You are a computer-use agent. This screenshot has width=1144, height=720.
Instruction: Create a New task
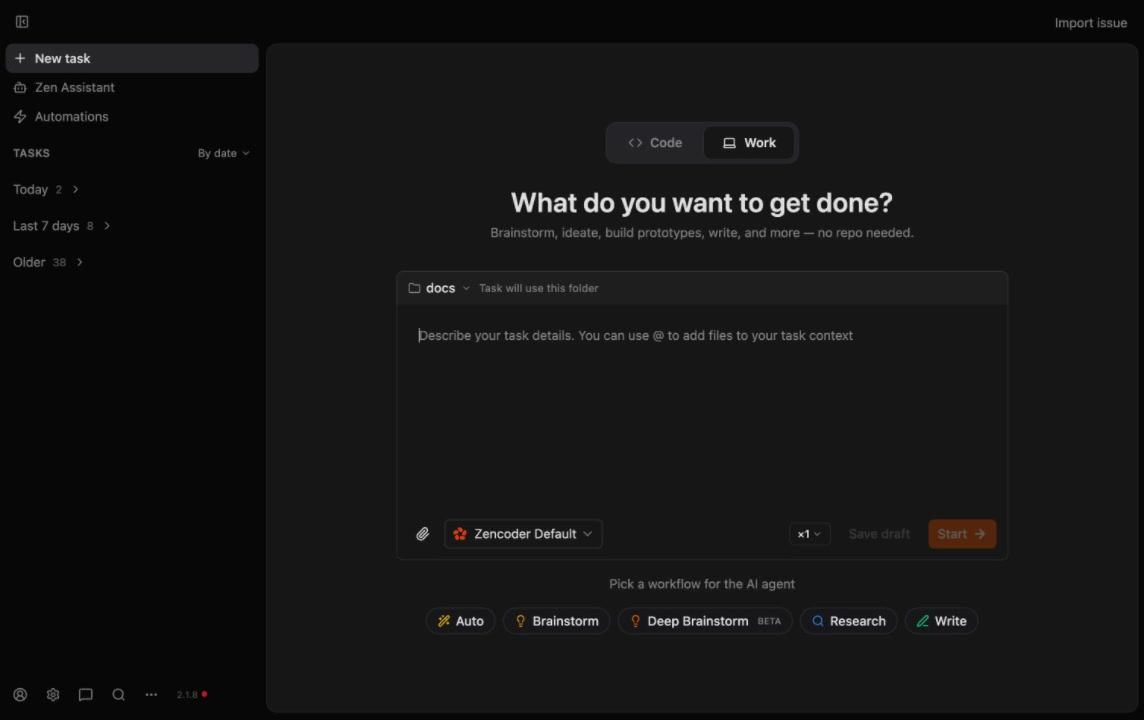click(132, 58)
